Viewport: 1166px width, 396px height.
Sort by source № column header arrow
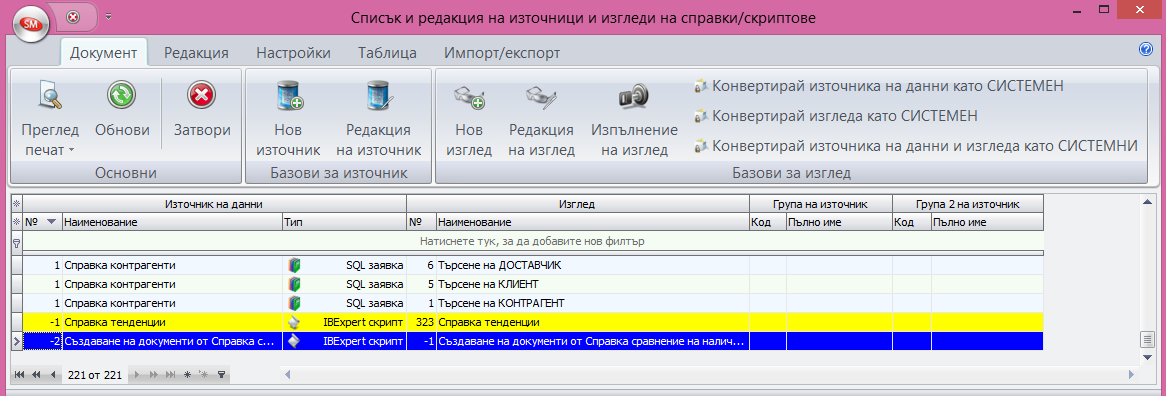[51, 221]
